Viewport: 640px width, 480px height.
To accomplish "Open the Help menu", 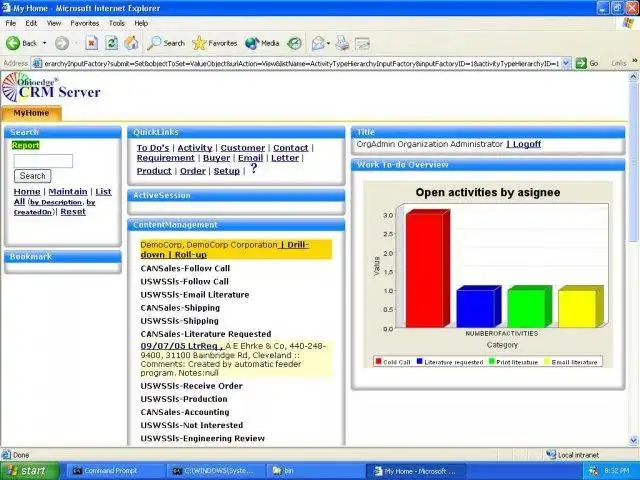I will (141, 23).
